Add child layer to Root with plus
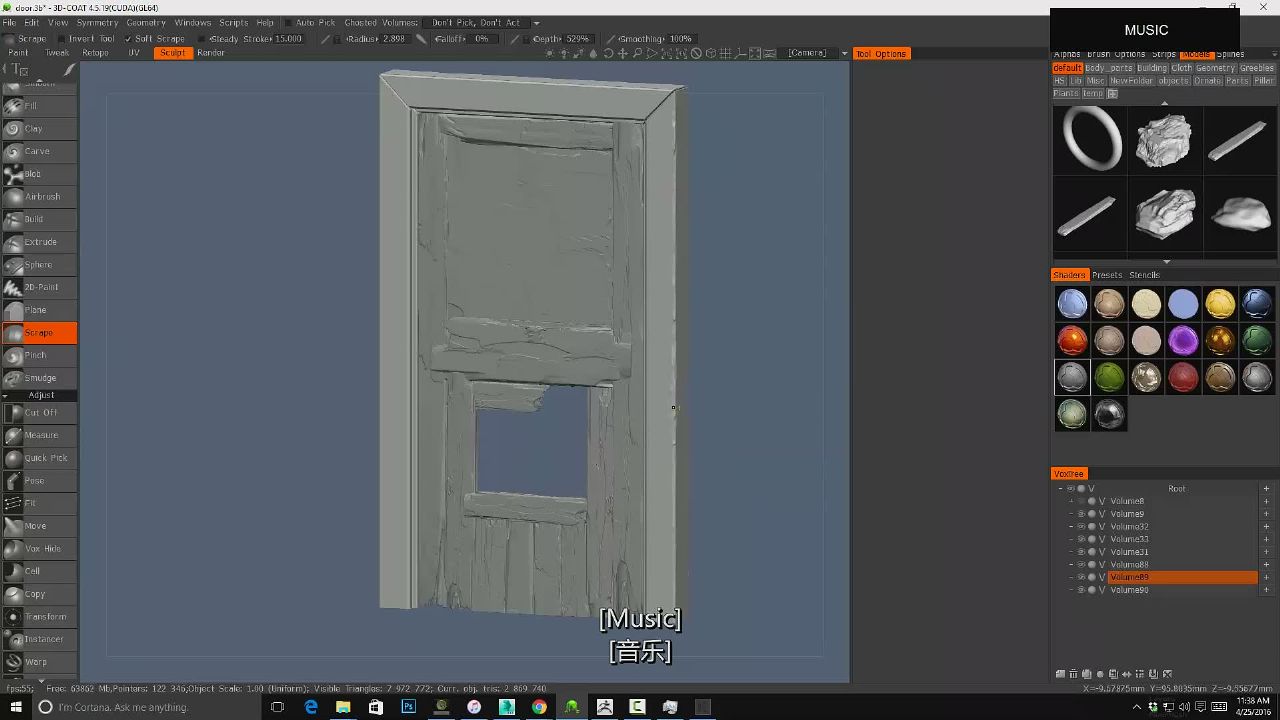1280x720 pixels. [x=1266, y=489]
